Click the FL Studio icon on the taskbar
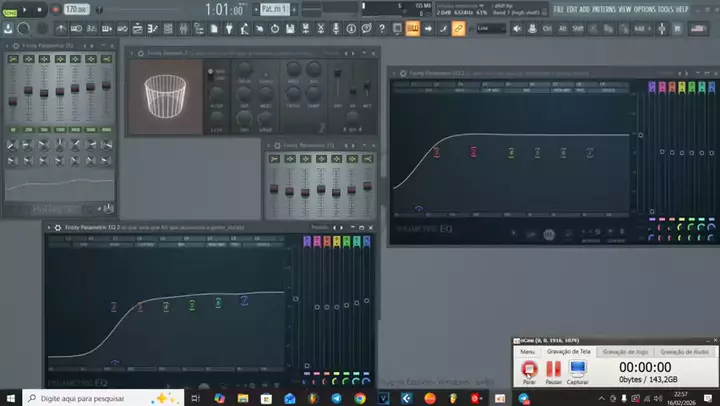This screenshot has width=720, height=406. pos(454,397)
